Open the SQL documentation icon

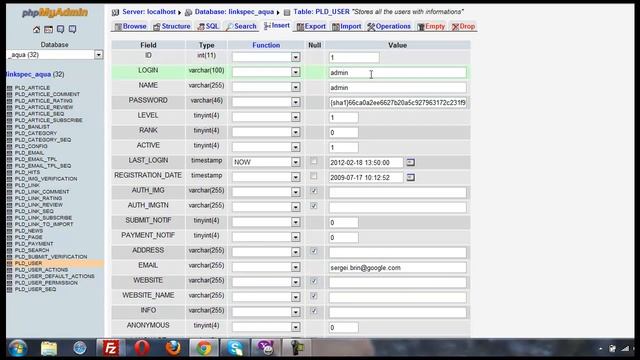pyautogui.click(x=72, y=29)
